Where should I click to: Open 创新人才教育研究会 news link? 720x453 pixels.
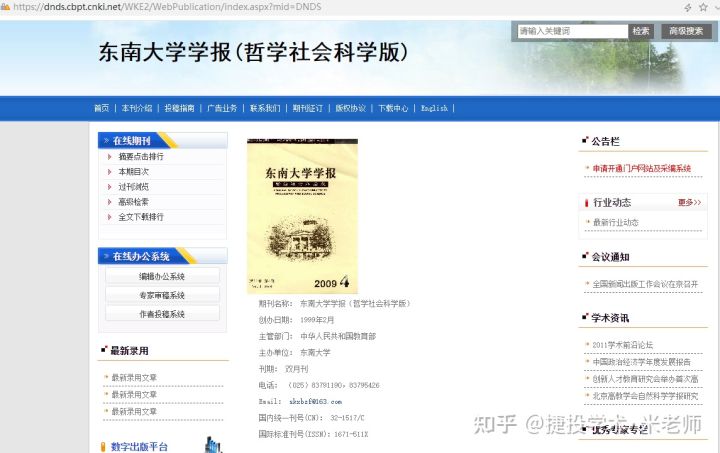point(645,379)
